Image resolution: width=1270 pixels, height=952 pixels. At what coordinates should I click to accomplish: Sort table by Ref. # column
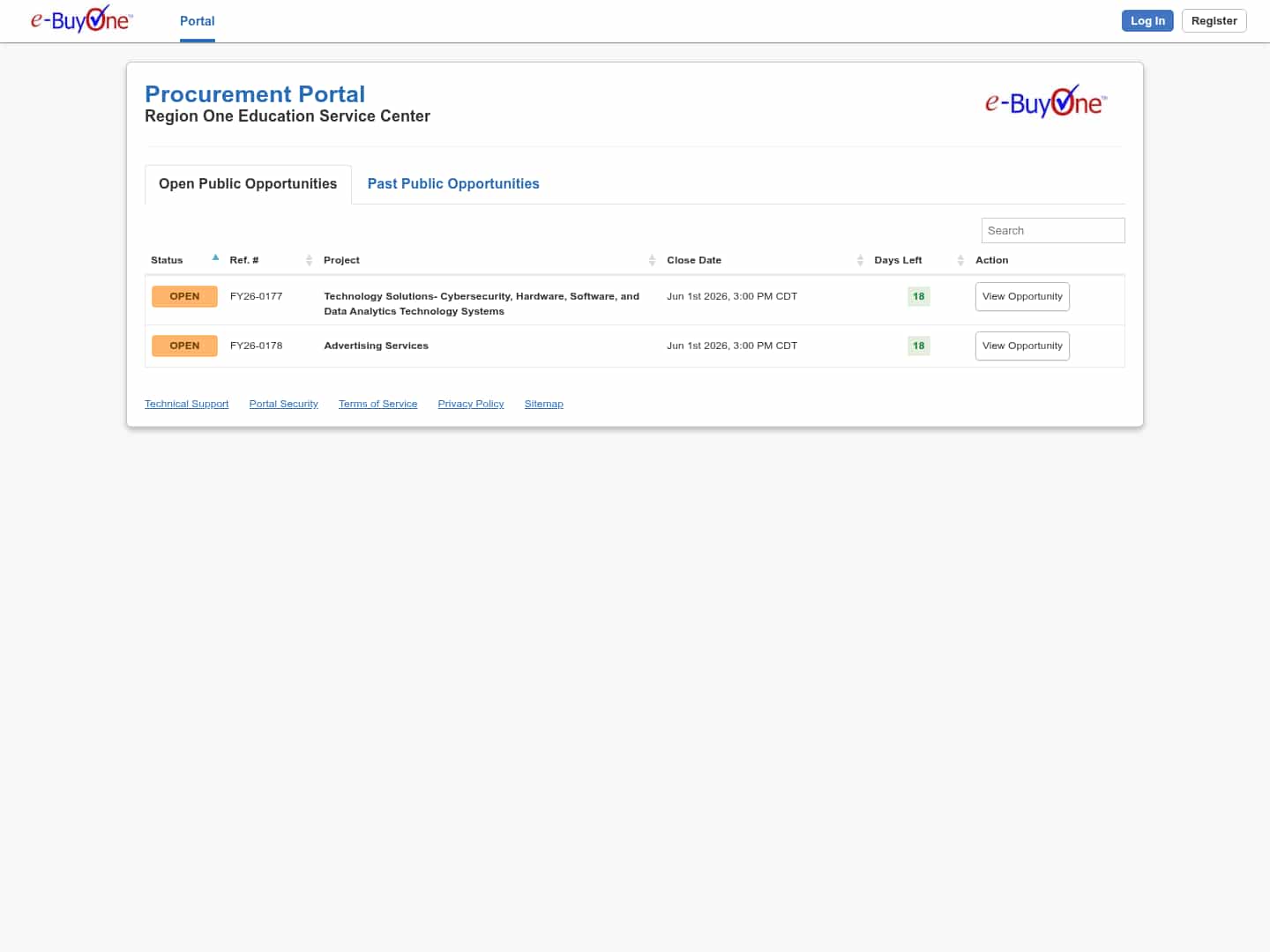click(x=270, y=260)
